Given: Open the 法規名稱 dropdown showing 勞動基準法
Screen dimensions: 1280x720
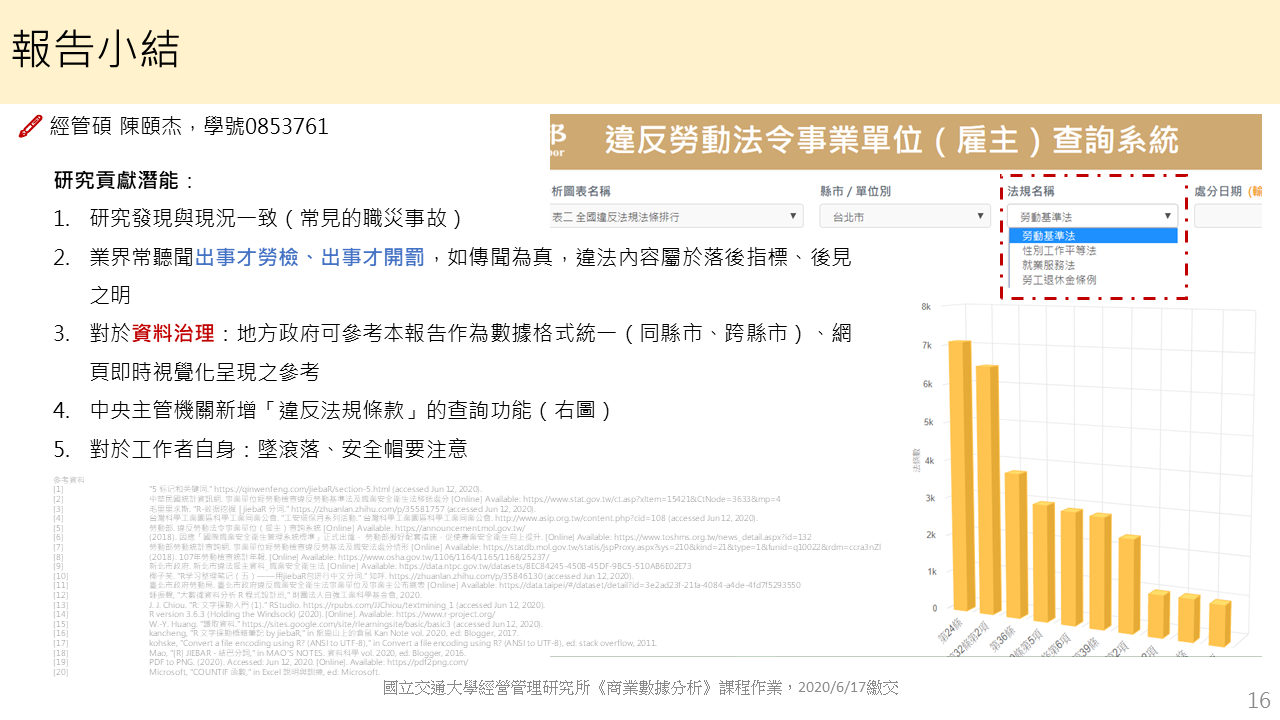Looking at the screenshot, I should [x=1093, y=216].
